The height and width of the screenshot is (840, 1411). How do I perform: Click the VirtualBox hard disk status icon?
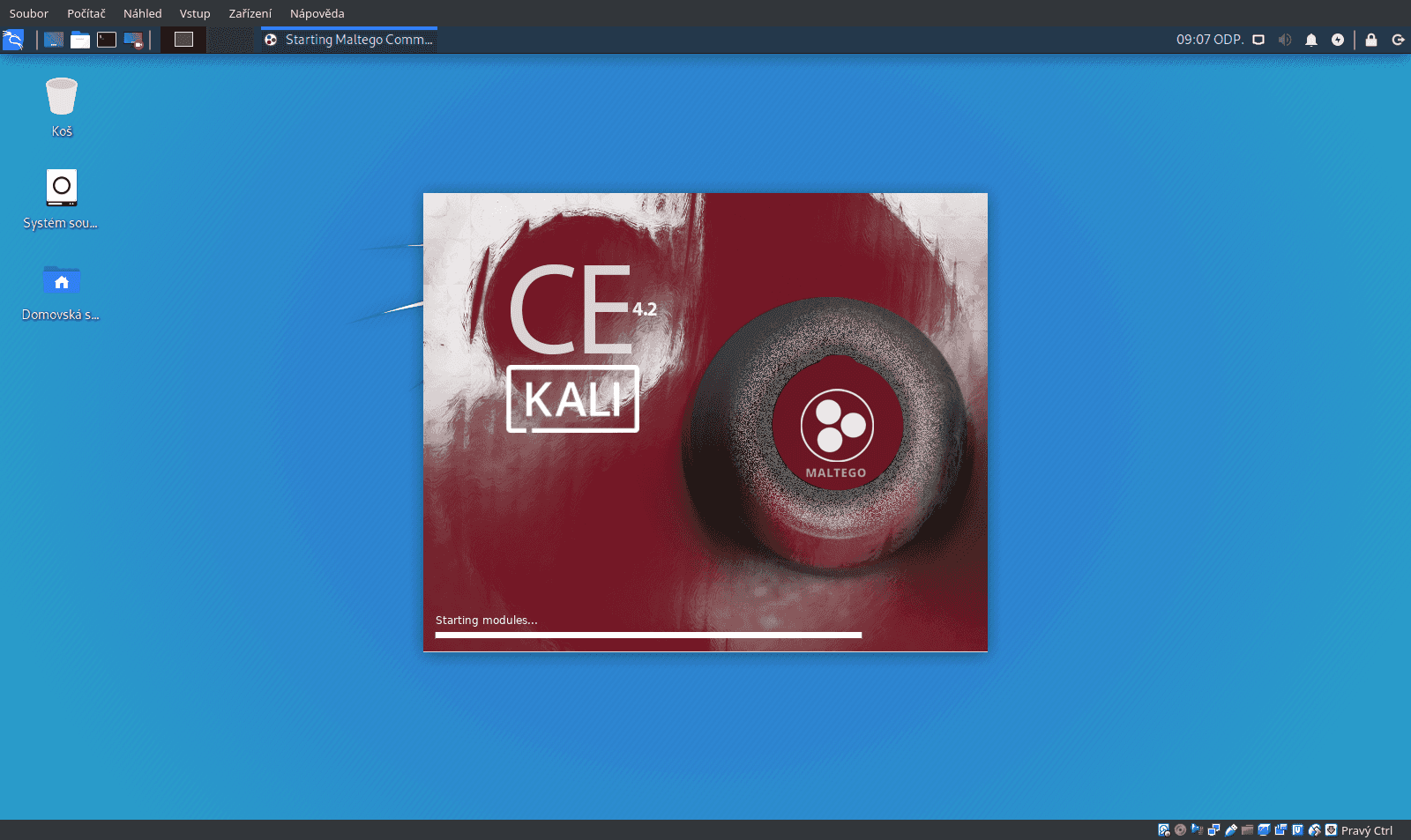pos(1163,829)
